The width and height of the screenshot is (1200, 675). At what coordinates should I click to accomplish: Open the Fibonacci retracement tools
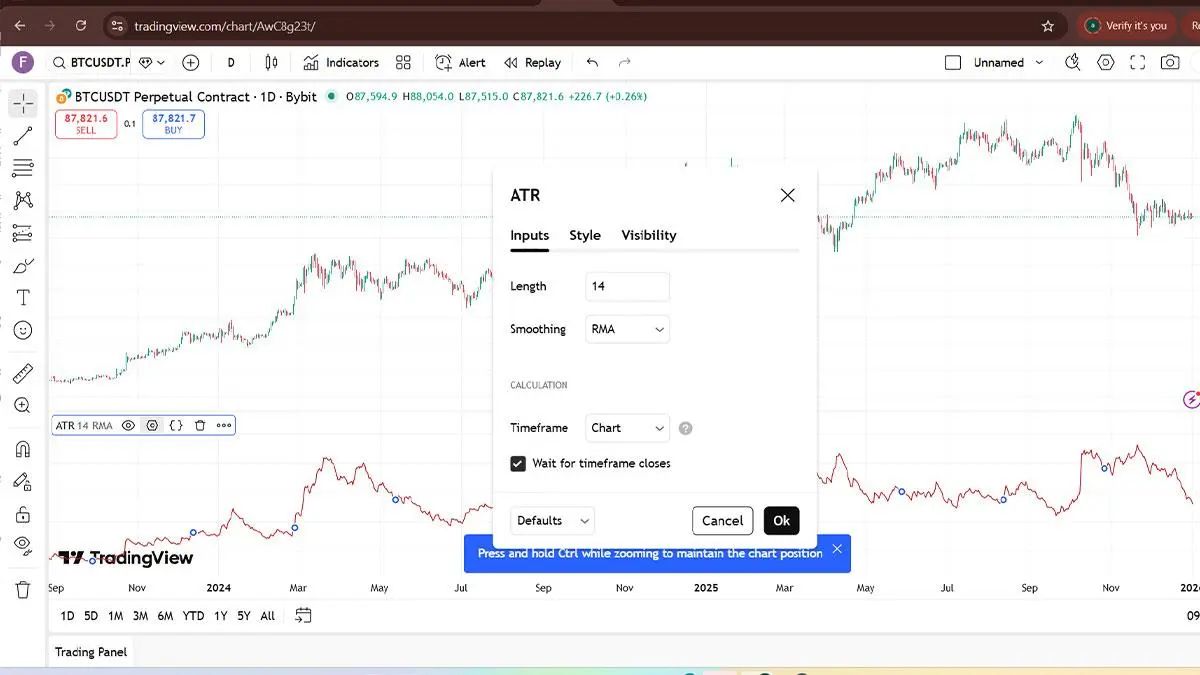point(23,168)
